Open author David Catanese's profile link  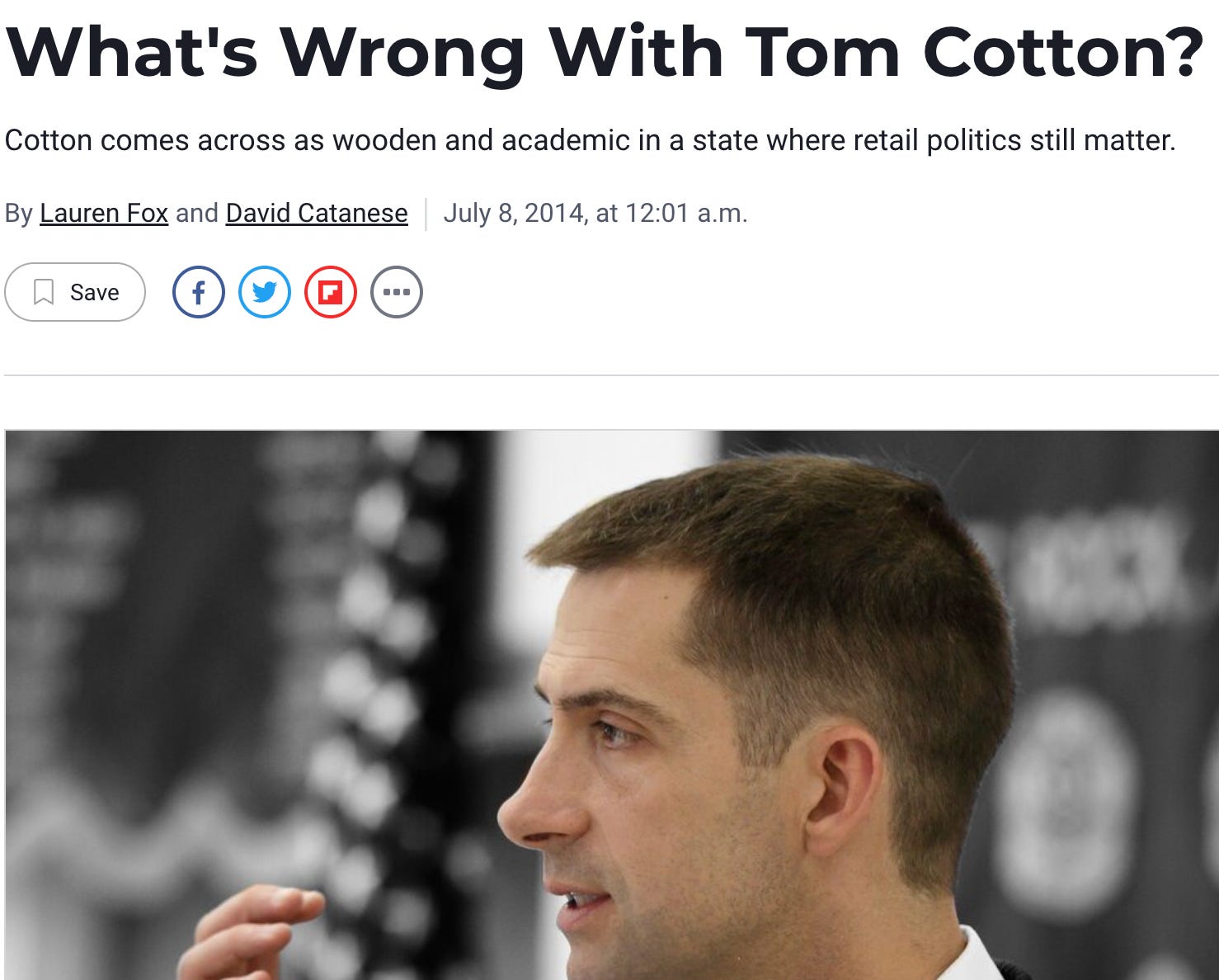pyautogui.click(x=317, y=213)
